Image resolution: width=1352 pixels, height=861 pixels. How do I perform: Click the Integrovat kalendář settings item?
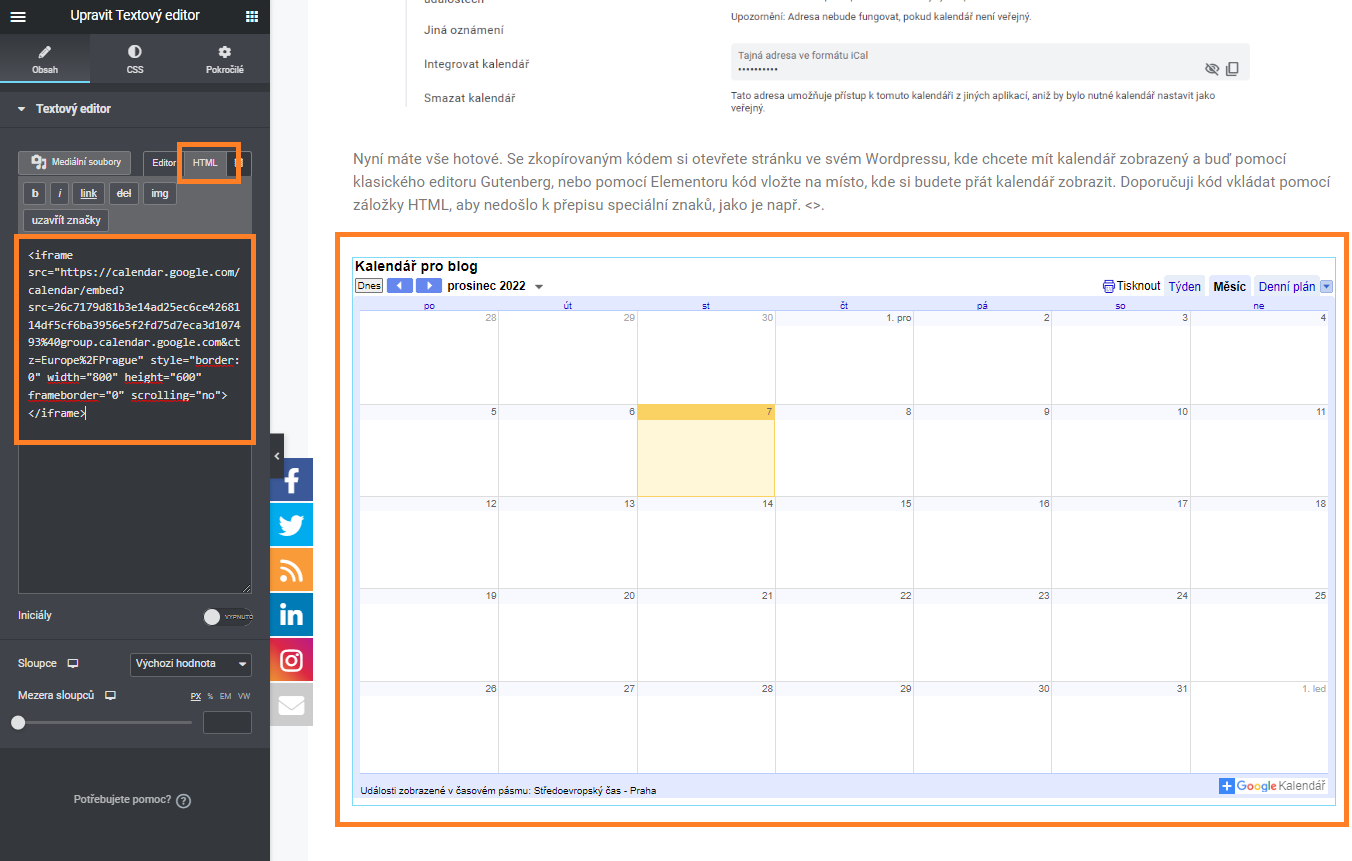476,64
